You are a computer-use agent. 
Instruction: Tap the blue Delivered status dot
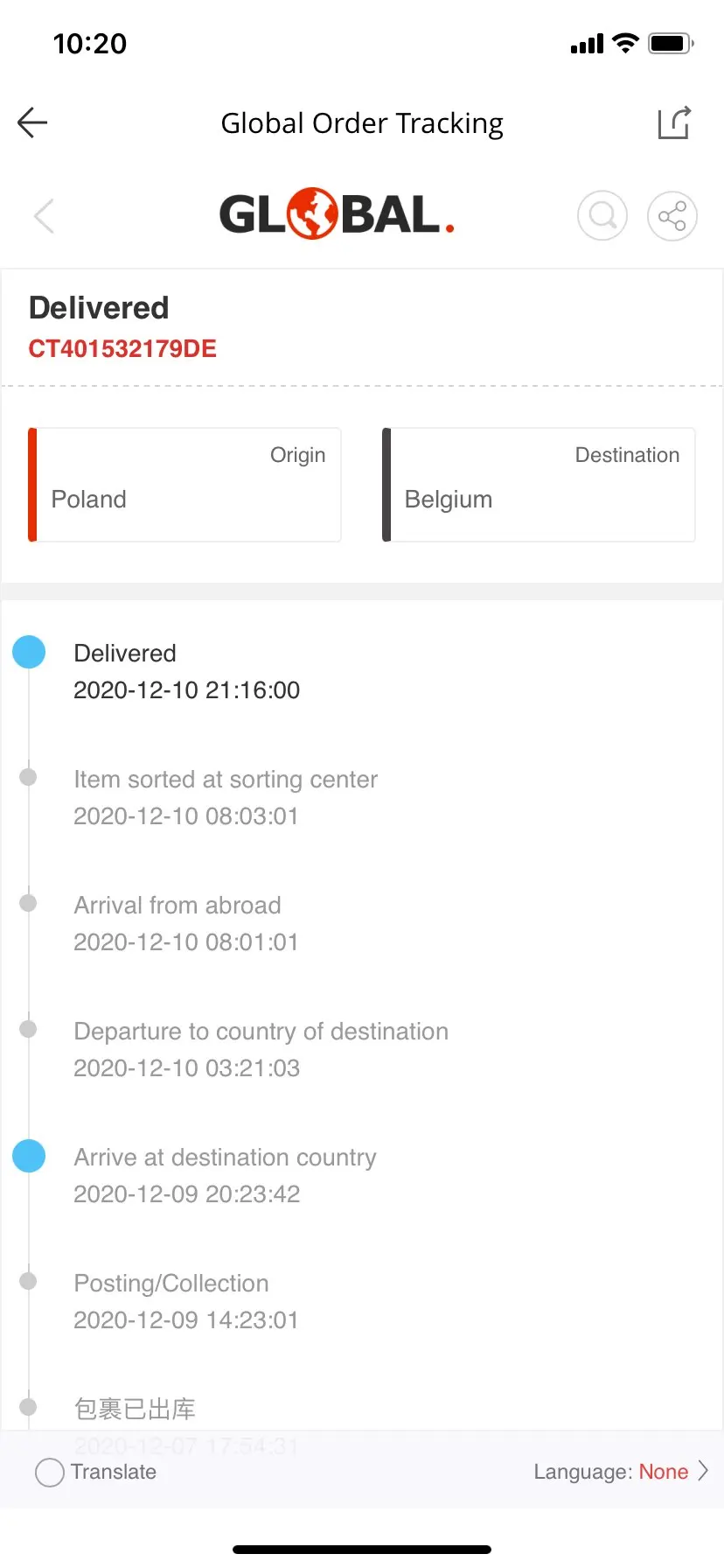click(x=29, y=652)
